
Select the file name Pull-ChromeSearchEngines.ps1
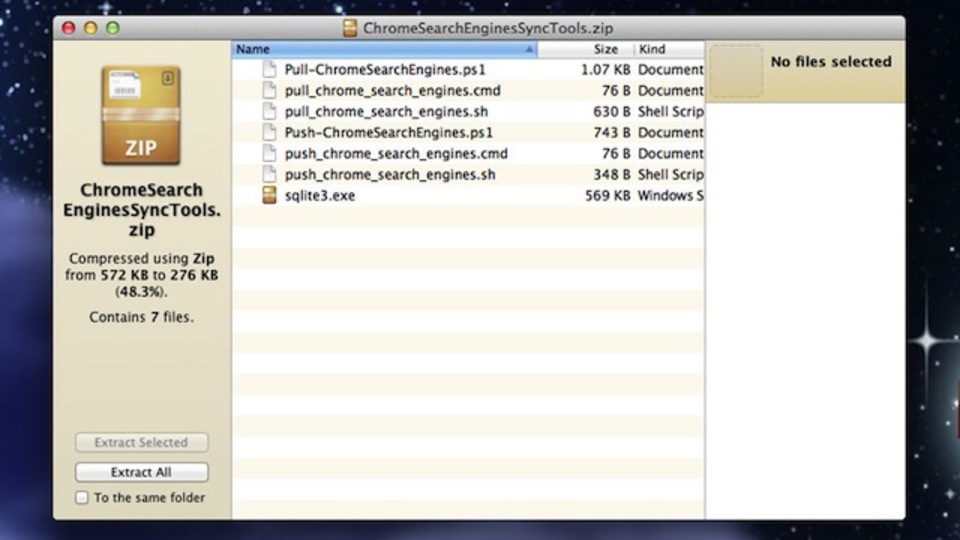click(385, 69)
